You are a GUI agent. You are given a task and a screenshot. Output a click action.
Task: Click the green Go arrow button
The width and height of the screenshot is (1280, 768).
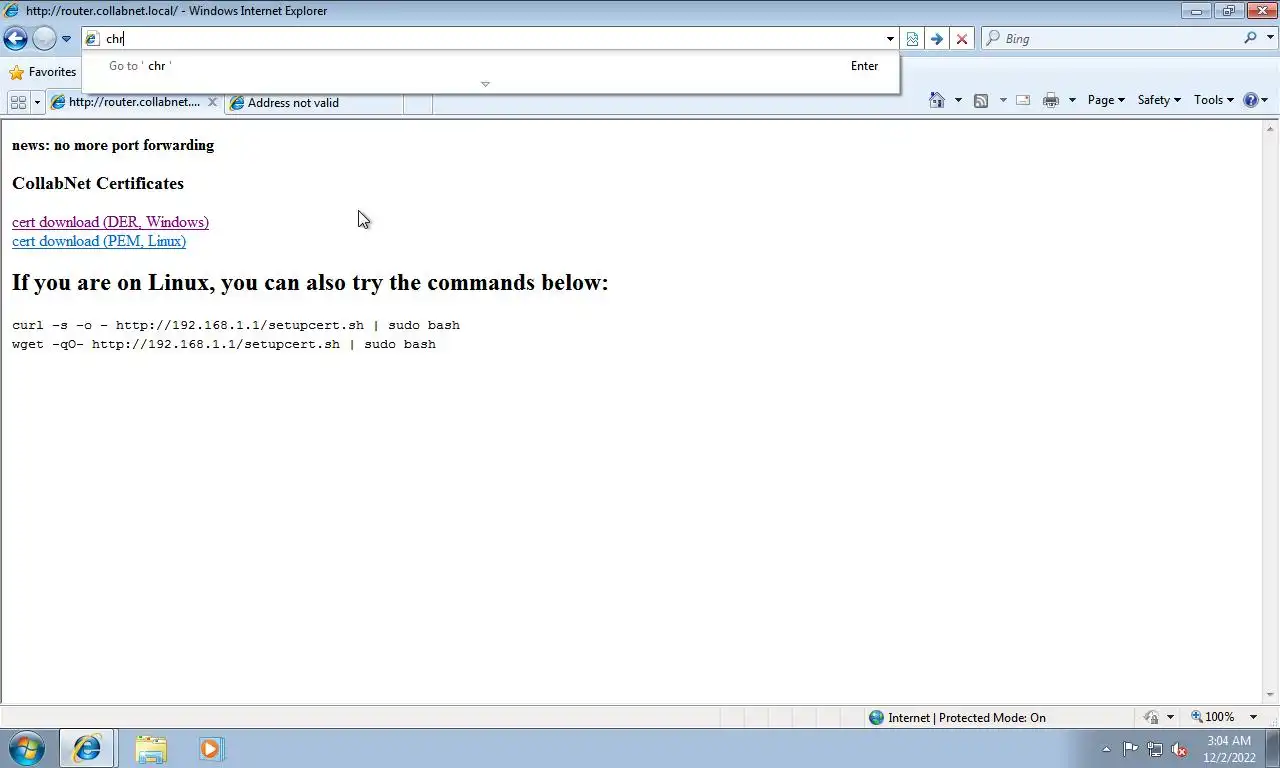[x=937, y=39]
